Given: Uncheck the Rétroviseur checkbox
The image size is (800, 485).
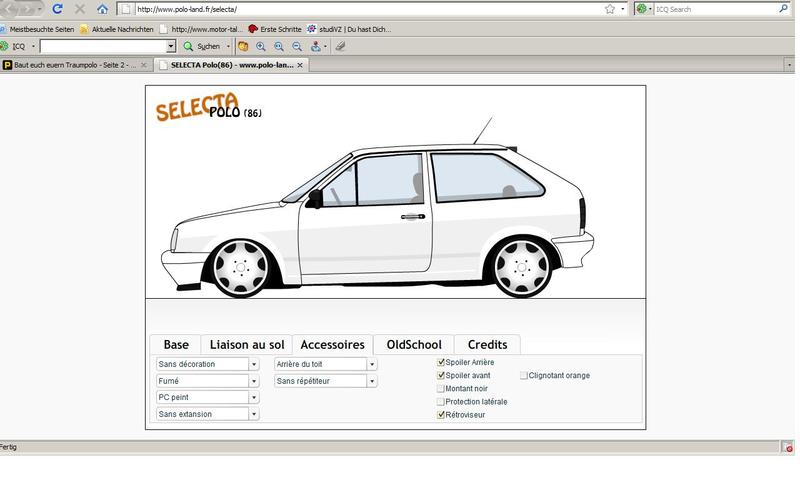Looking at the screenshot, I should [441, 415].
